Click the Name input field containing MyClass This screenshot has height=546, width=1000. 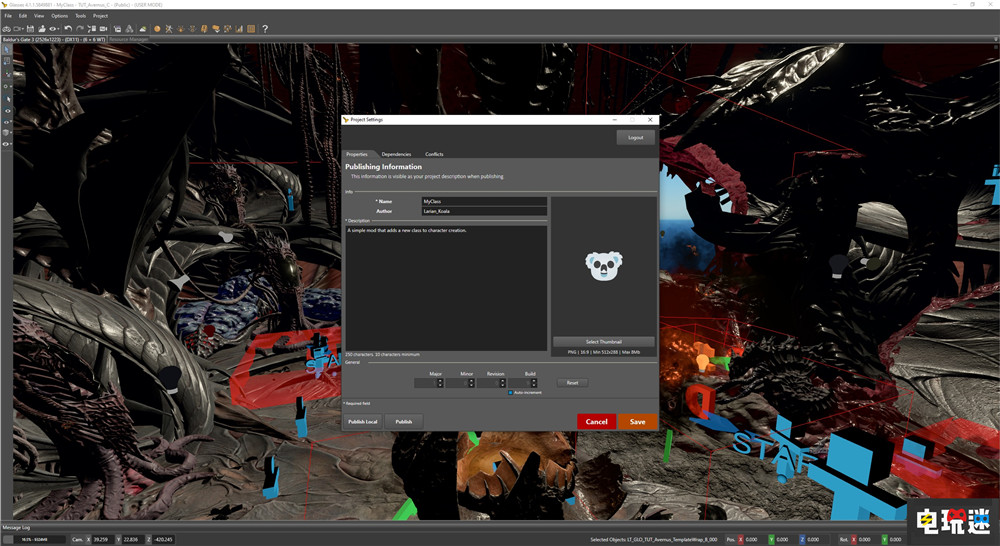tap(484, 201)
